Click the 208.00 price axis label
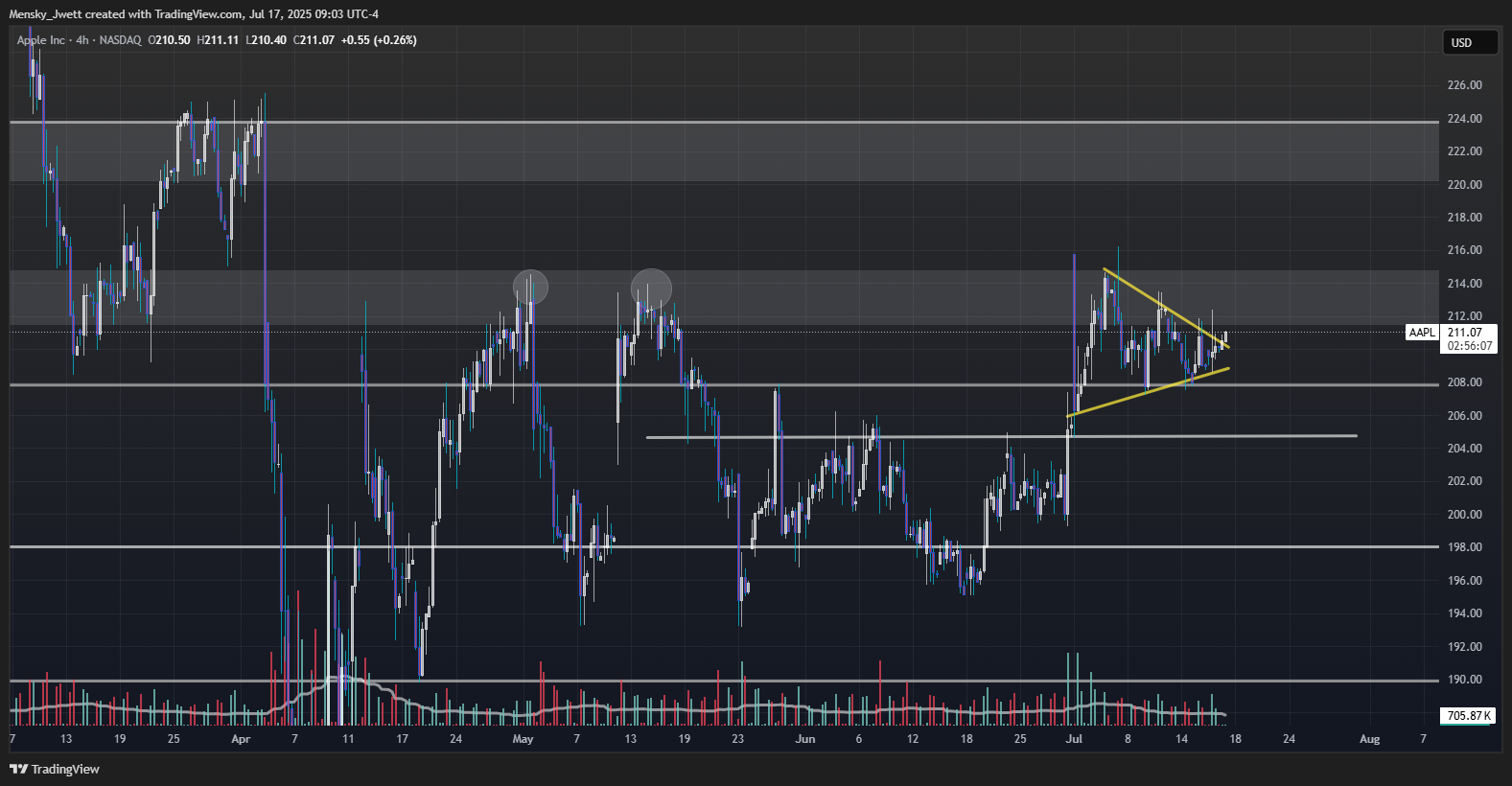Viewport: 1512px width, 786px height. pos(1464,382)
